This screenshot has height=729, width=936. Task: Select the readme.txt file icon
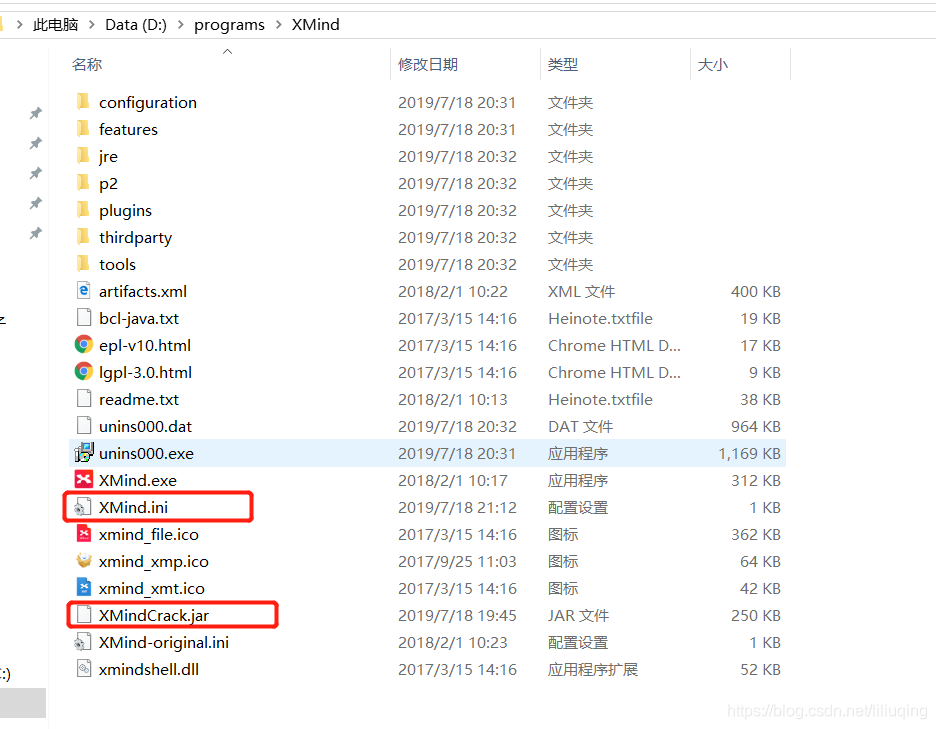tap(84, 399)
